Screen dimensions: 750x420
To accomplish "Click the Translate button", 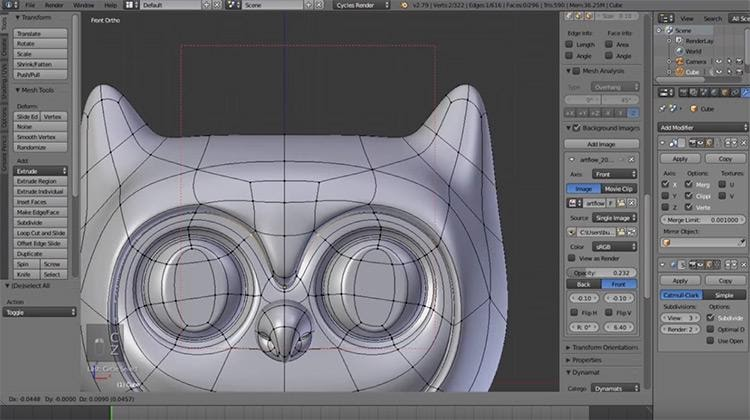I will click(x=40, y=33).
